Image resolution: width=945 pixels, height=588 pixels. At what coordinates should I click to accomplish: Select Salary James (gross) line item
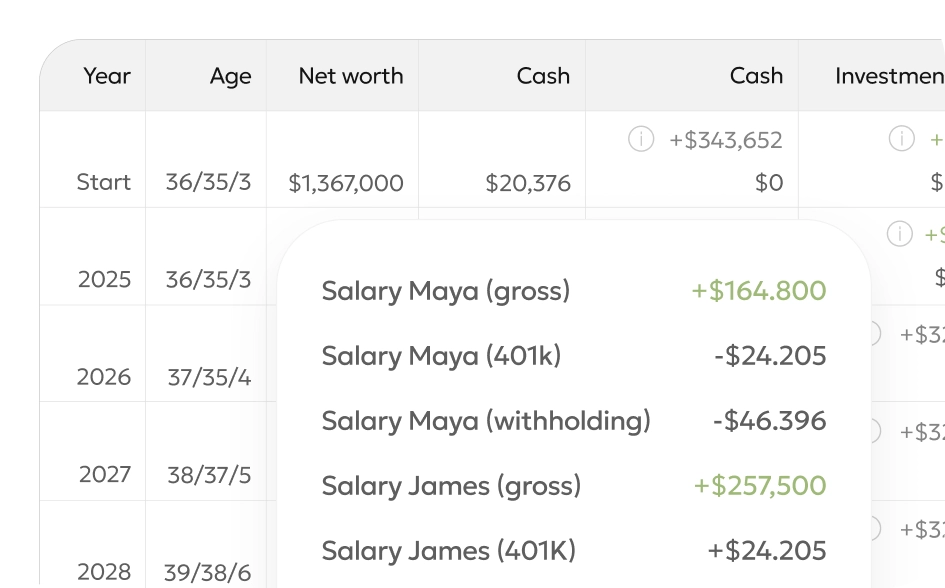pyautogui.click(x=451, y=486)
